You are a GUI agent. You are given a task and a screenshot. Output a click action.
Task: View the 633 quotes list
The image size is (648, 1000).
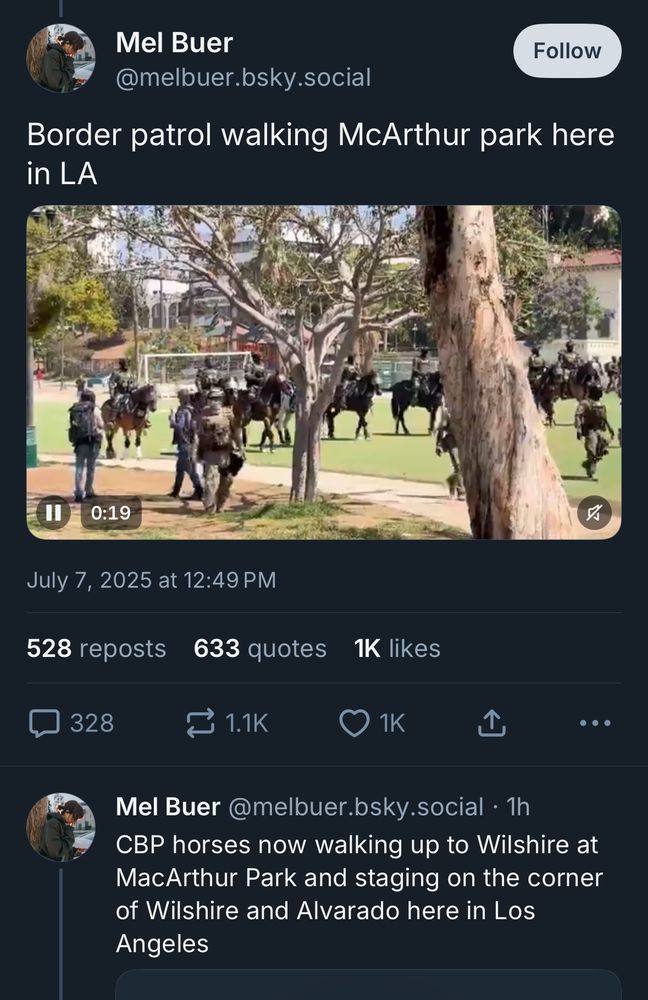pos(260,649)
